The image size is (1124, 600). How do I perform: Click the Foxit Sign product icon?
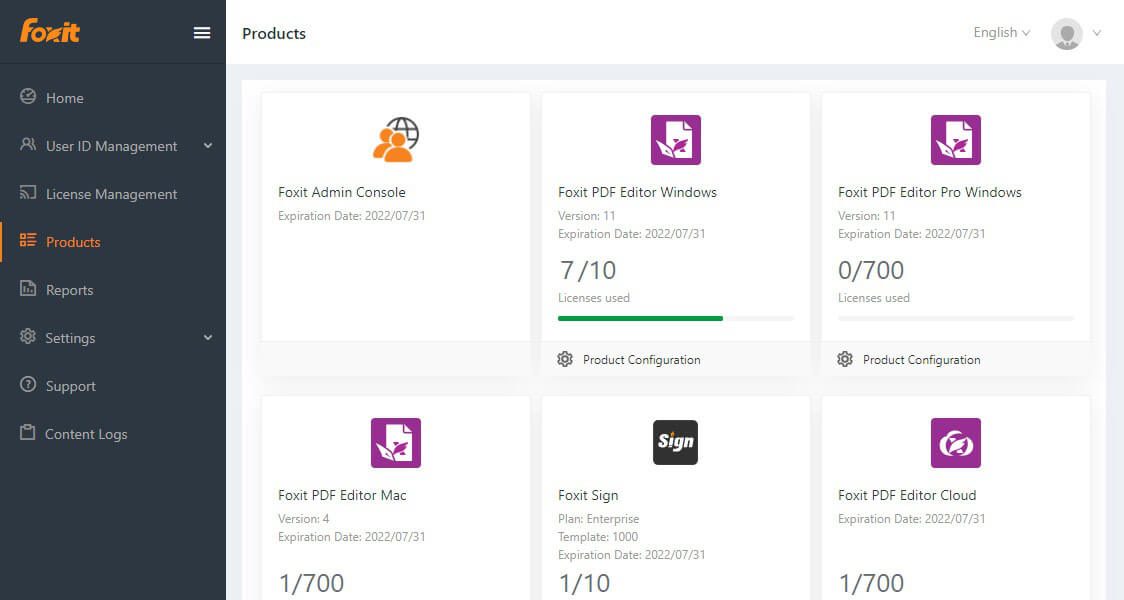(x=675, y=441)
